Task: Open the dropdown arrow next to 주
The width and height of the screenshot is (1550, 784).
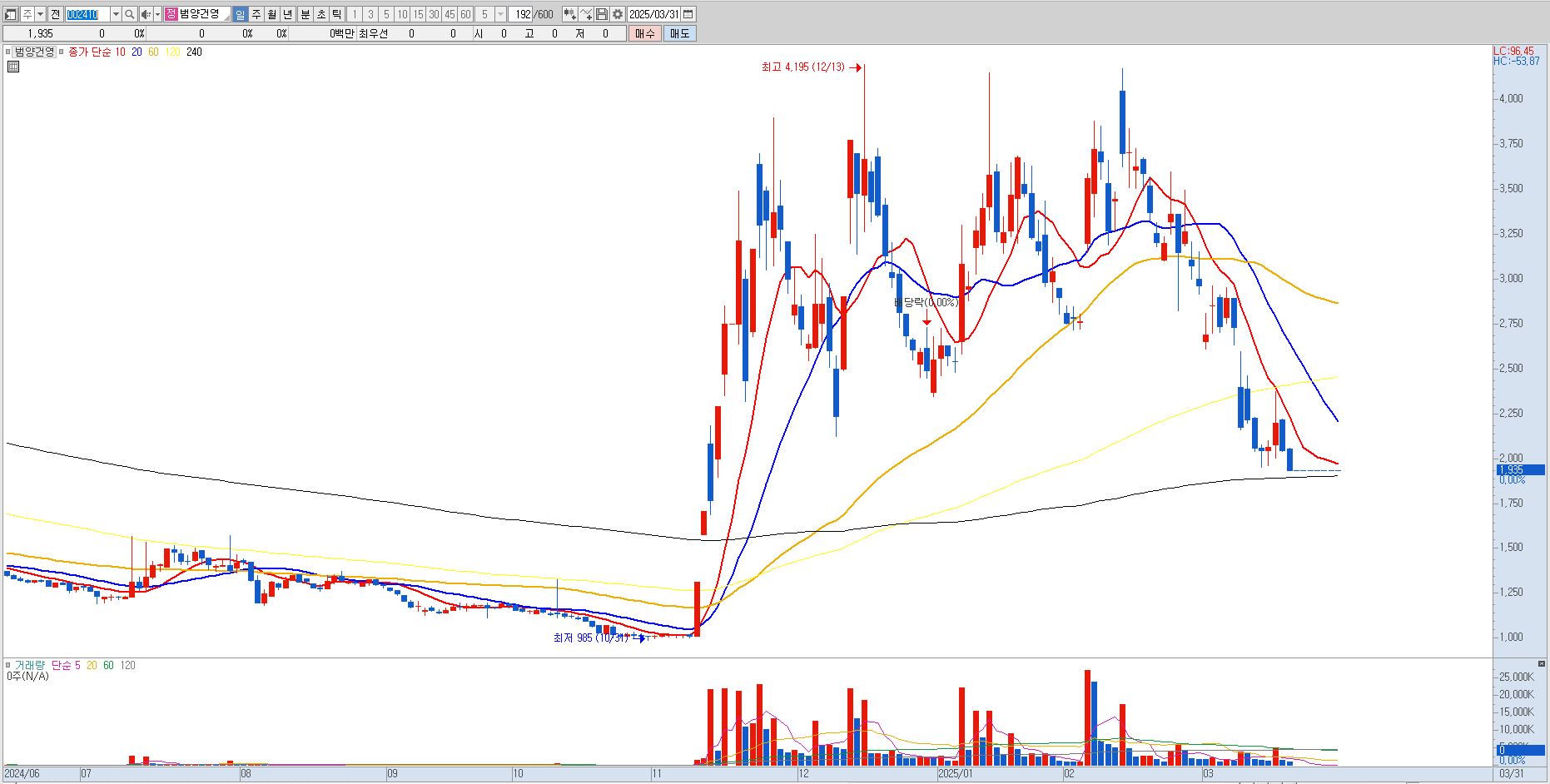Action: 40,14
